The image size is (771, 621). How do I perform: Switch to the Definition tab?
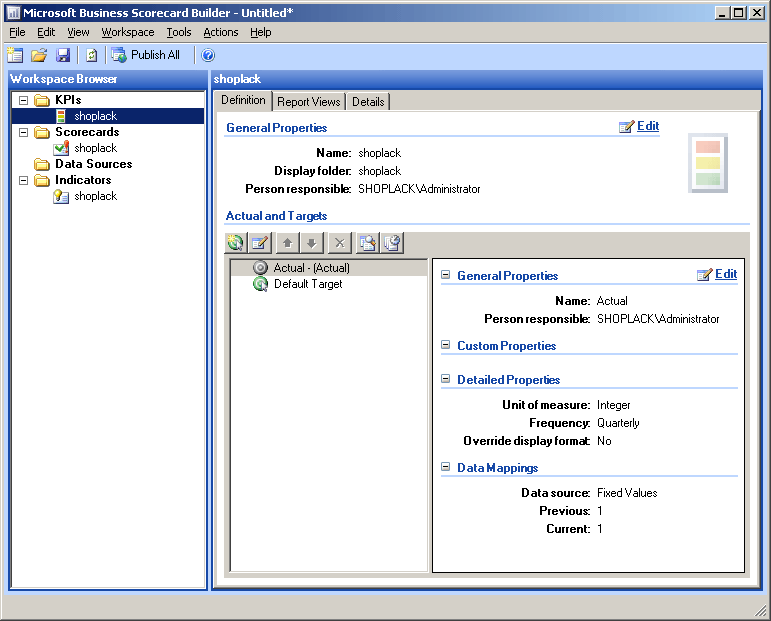(x=243, y=100)
